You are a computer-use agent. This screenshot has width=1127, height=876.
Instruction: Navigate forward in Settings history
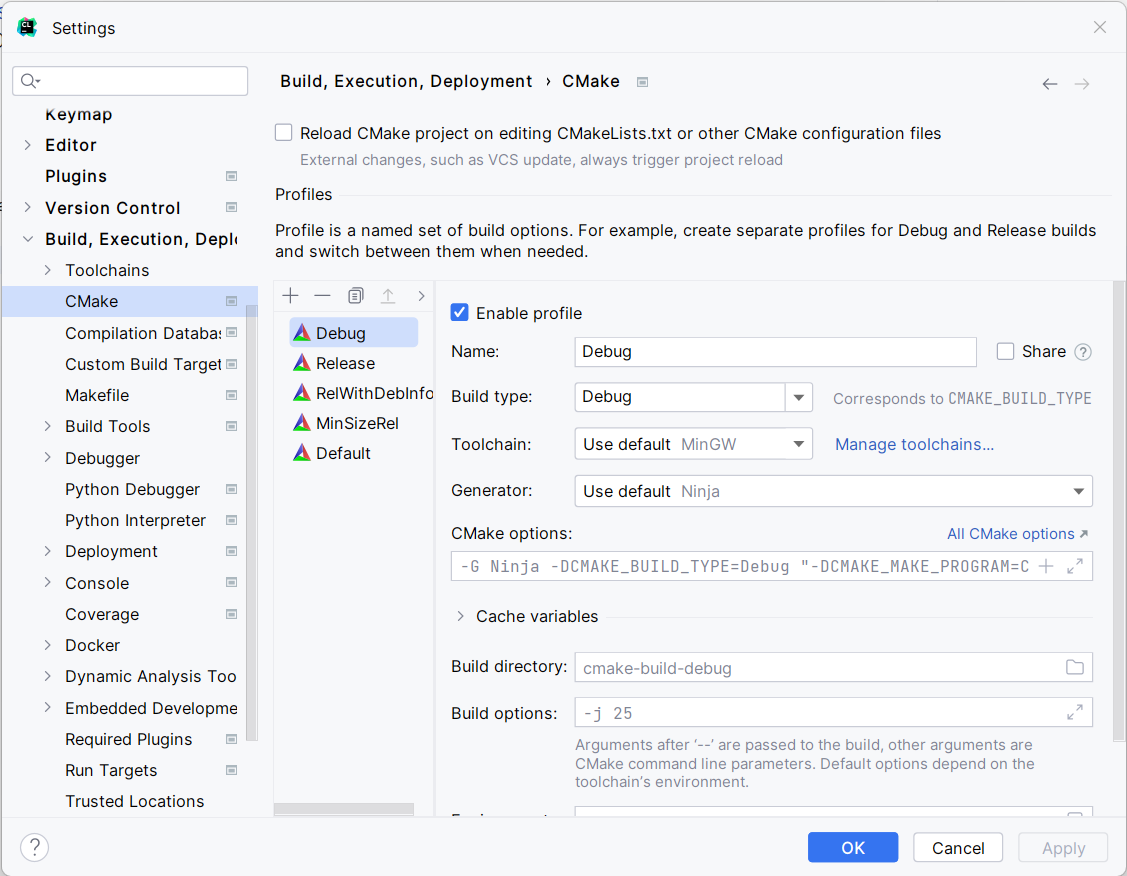1082,84
